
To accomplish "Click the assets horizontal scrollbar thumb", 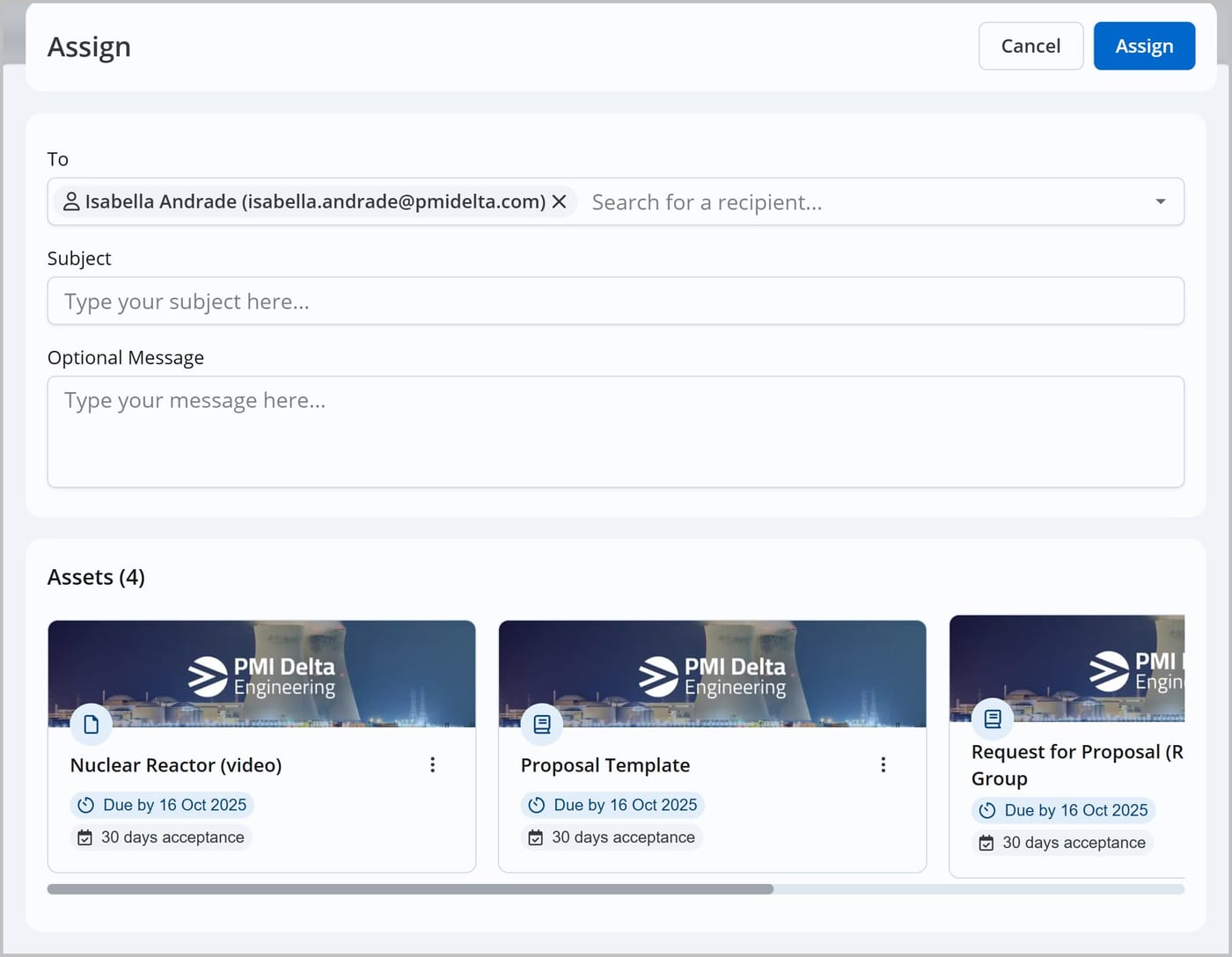I will coord(410,889).
